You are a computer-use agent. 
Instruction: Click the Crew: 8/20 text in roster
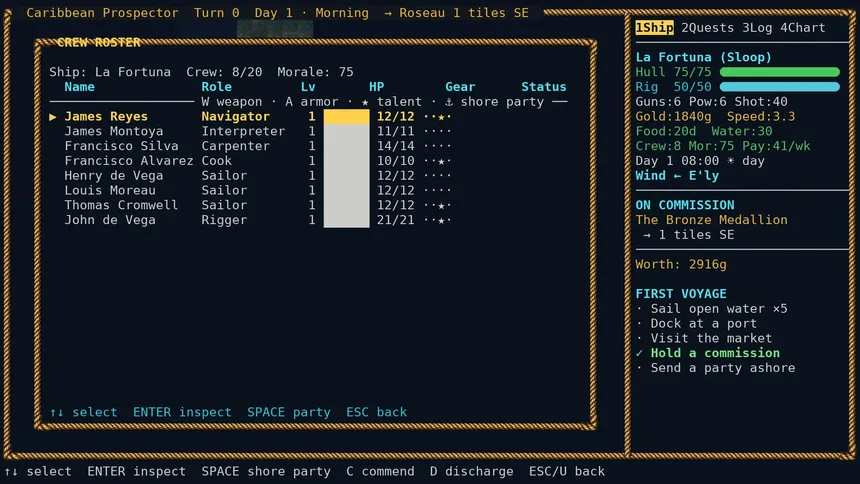(x=224, y=72)
